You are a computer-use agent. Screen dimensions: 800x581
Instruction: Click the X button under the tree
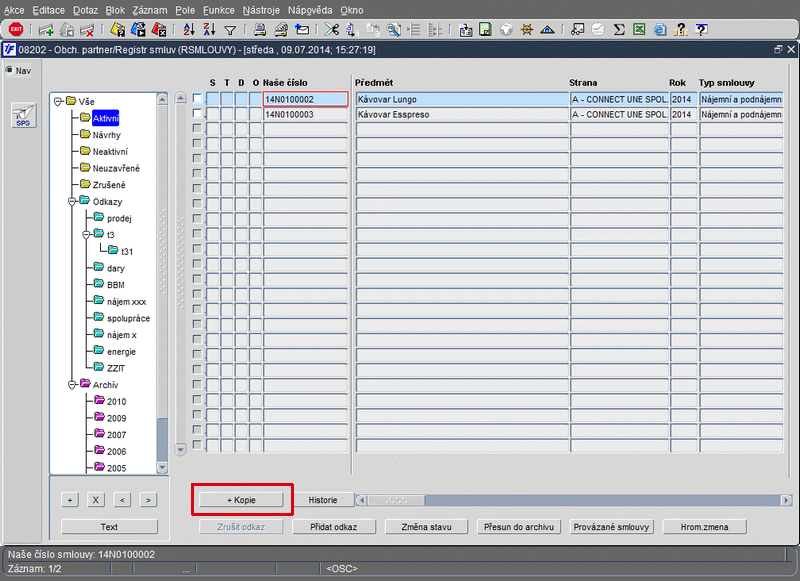95,500
